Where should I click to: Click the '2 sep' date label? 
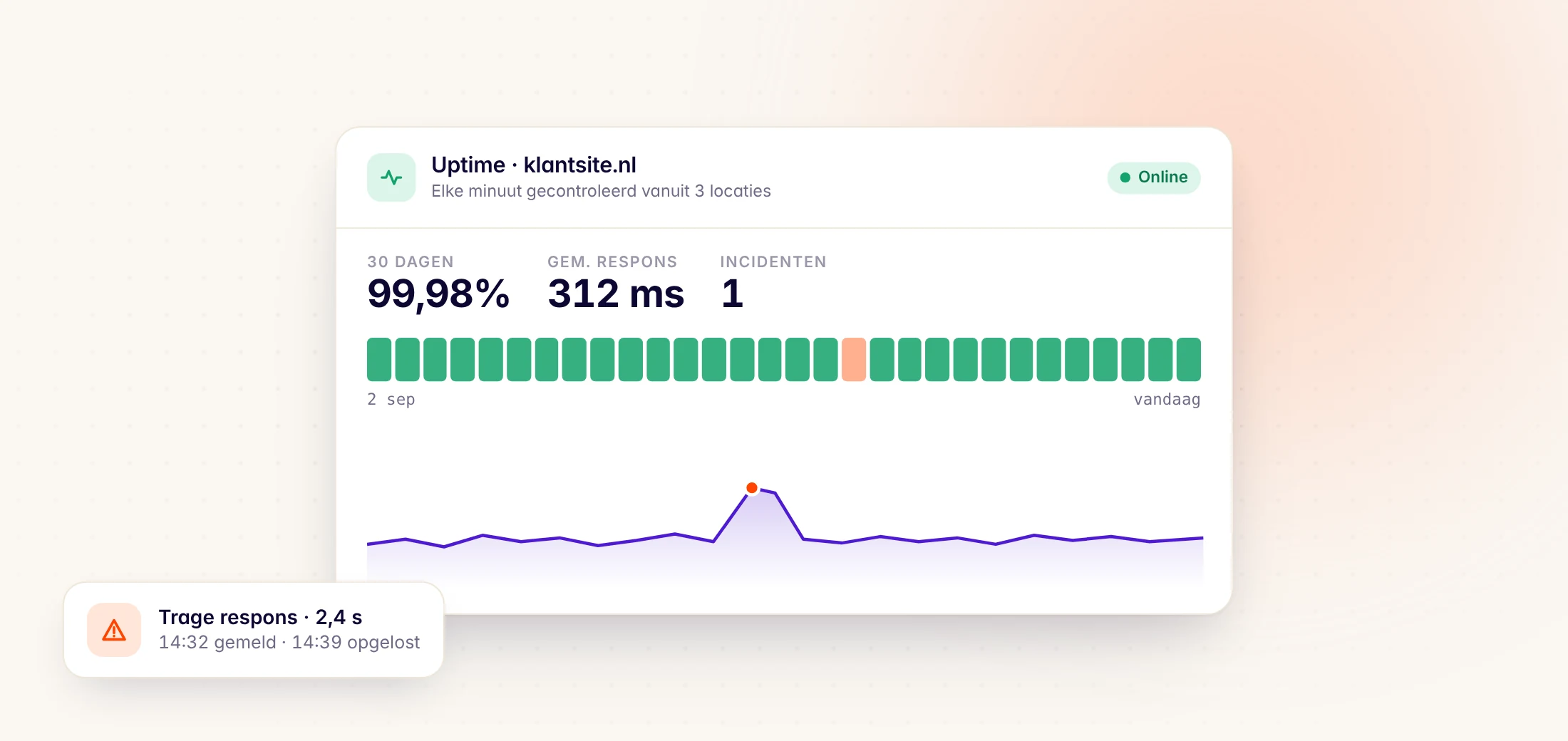(391, 400)
